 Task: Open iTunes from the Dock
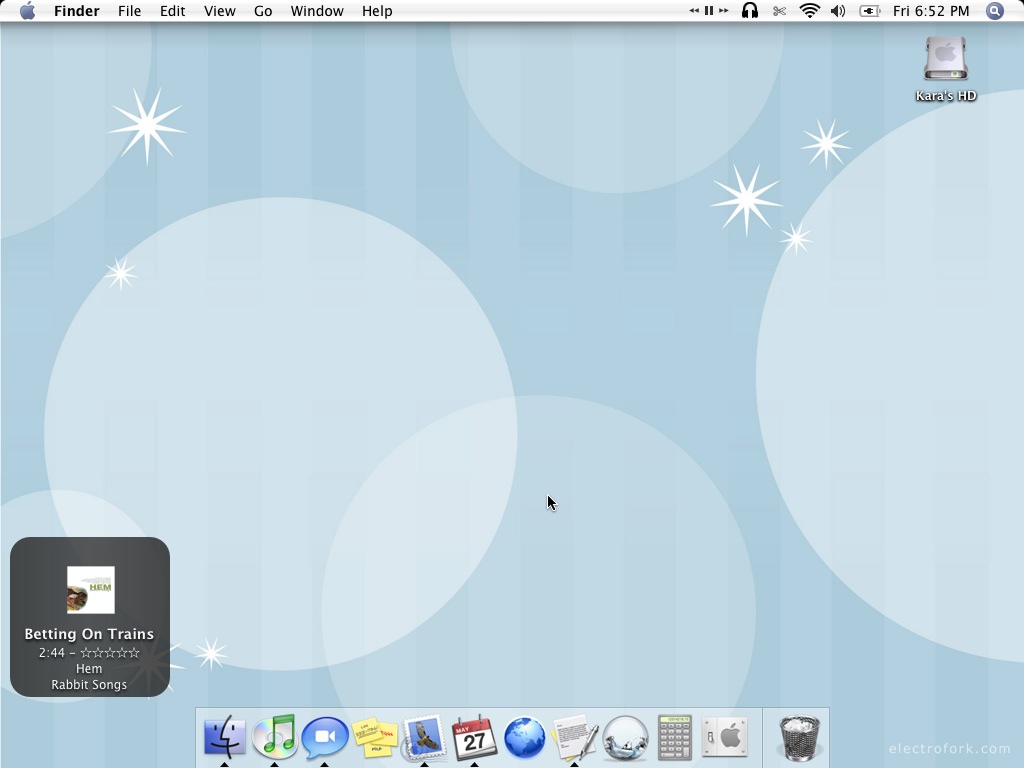click(x=275, y=737)
